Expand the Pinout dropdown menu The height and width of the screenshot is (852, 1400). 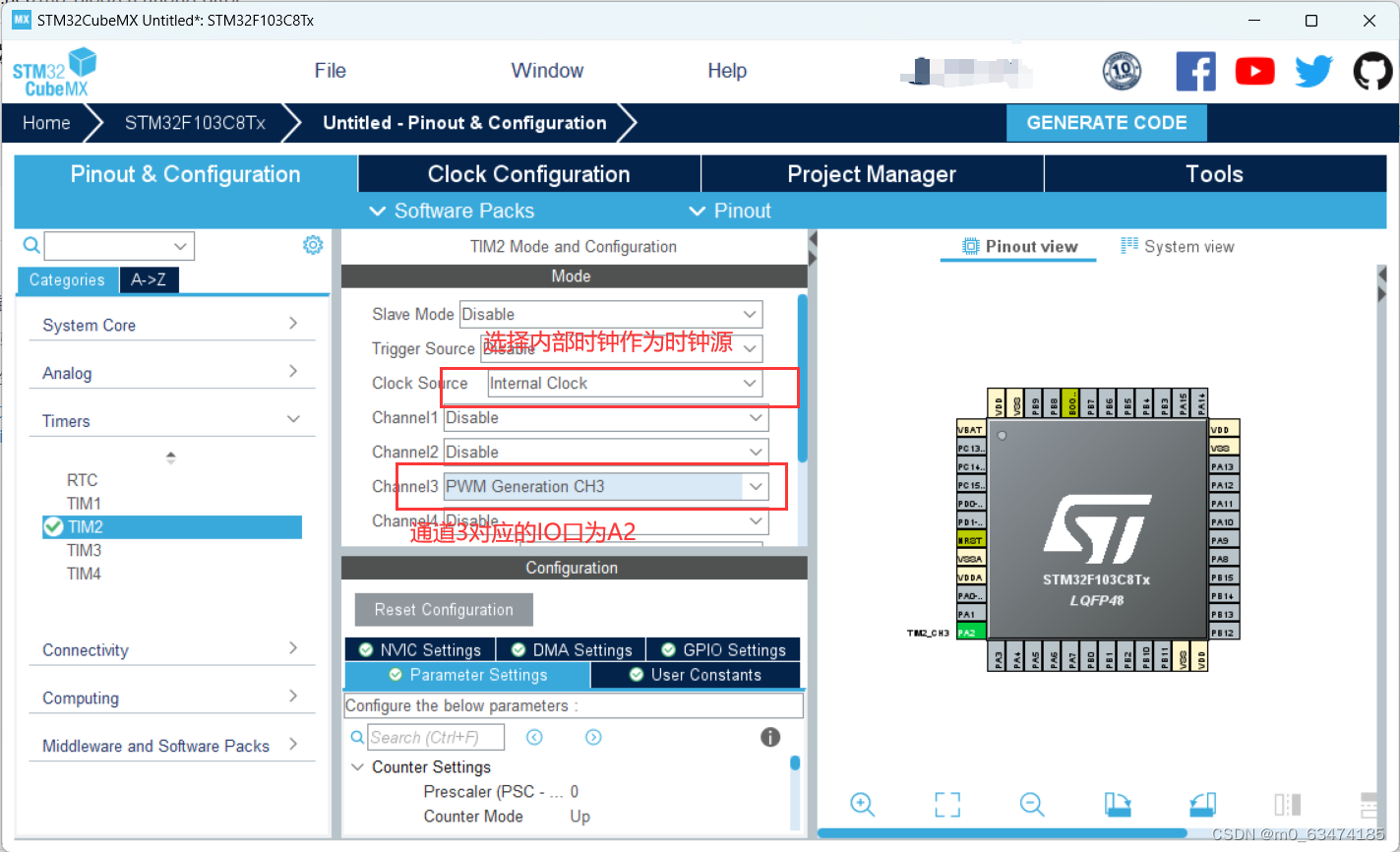point(730,211)
